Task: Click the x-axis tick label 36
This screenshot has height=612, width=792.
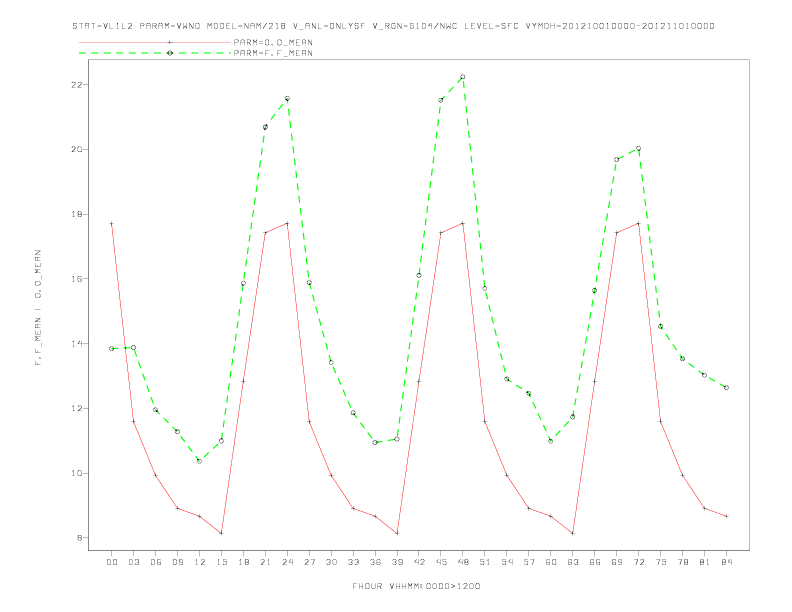Action: [x=375, y=562]
